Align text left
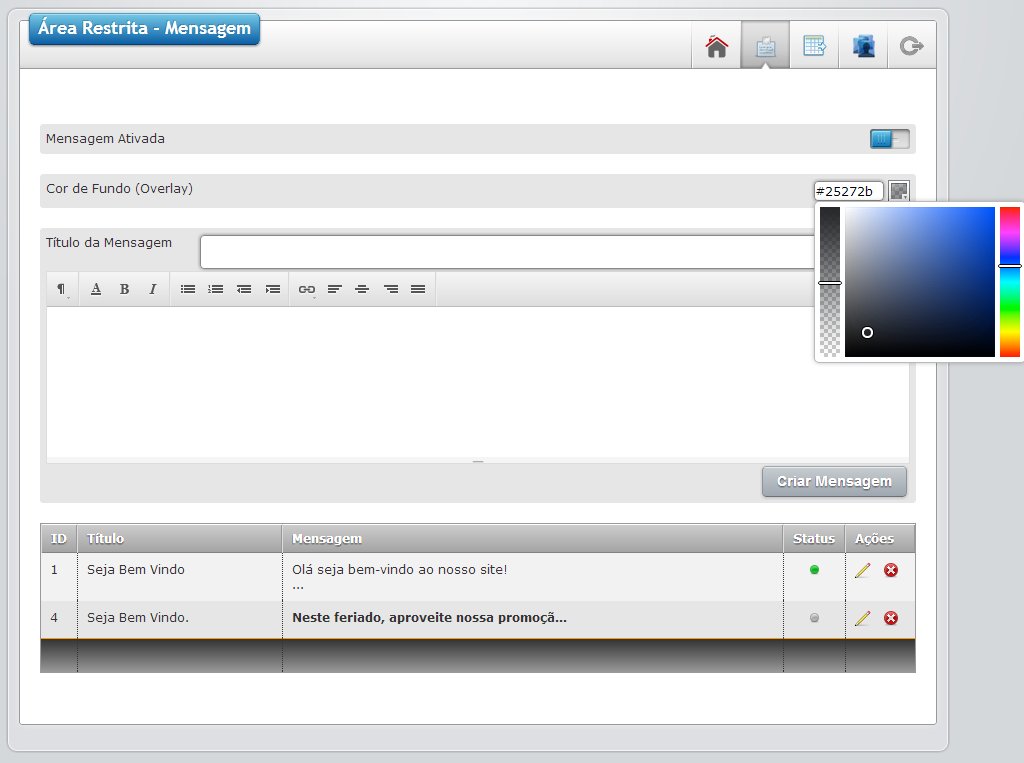The width and height of the screenshot is (1024, 763). [335, 289]
